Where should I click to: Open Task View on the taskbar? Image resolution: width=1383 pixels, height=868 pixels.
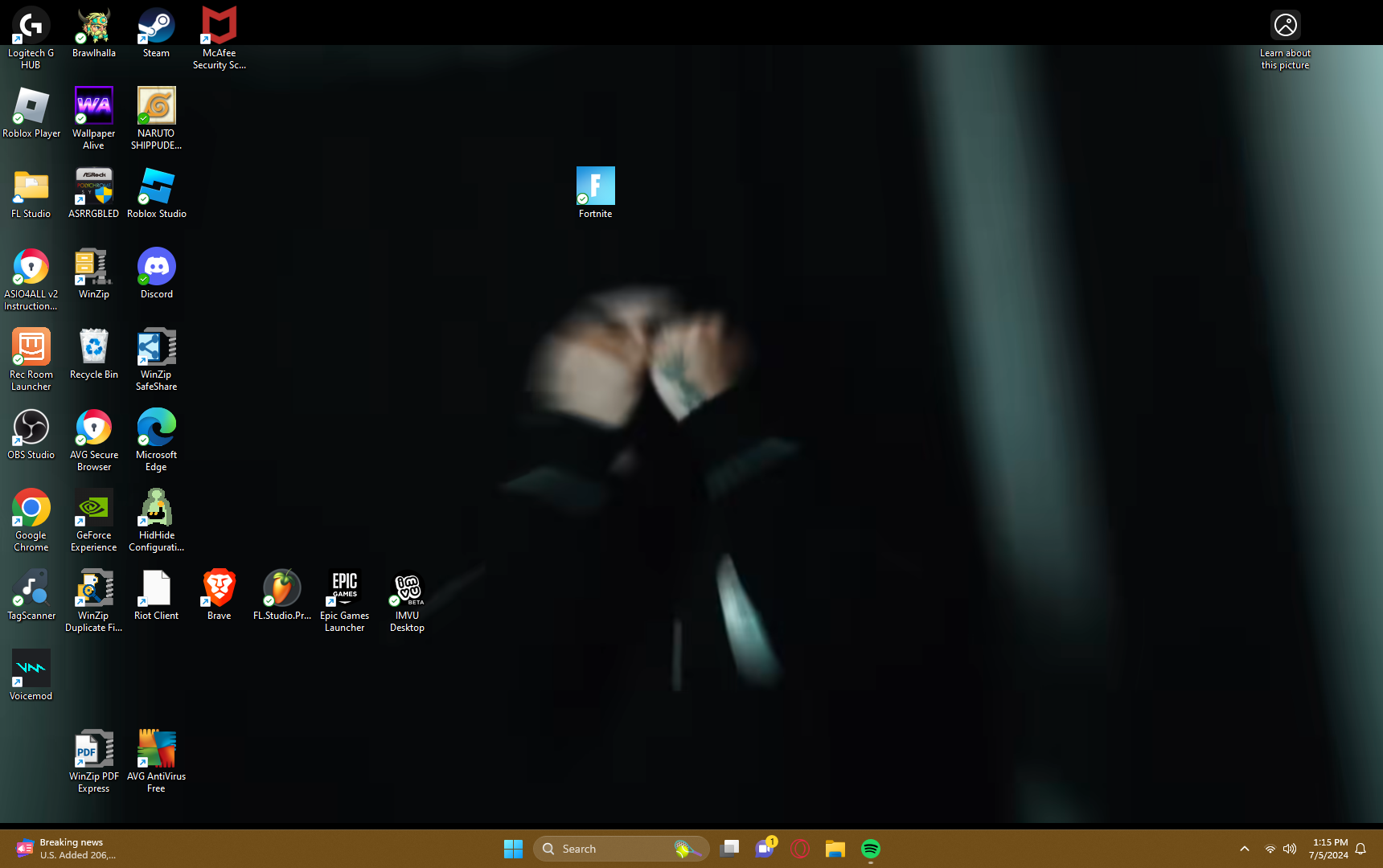click(x=729, y=849)
